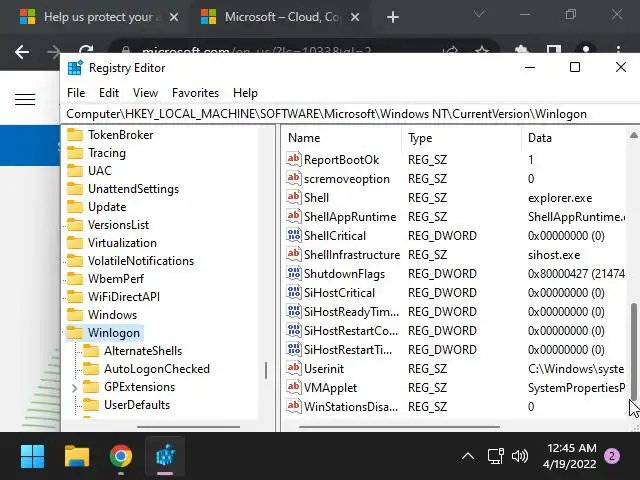
Task: Click the scremoveoption string value icon
Action: [294, 178]
